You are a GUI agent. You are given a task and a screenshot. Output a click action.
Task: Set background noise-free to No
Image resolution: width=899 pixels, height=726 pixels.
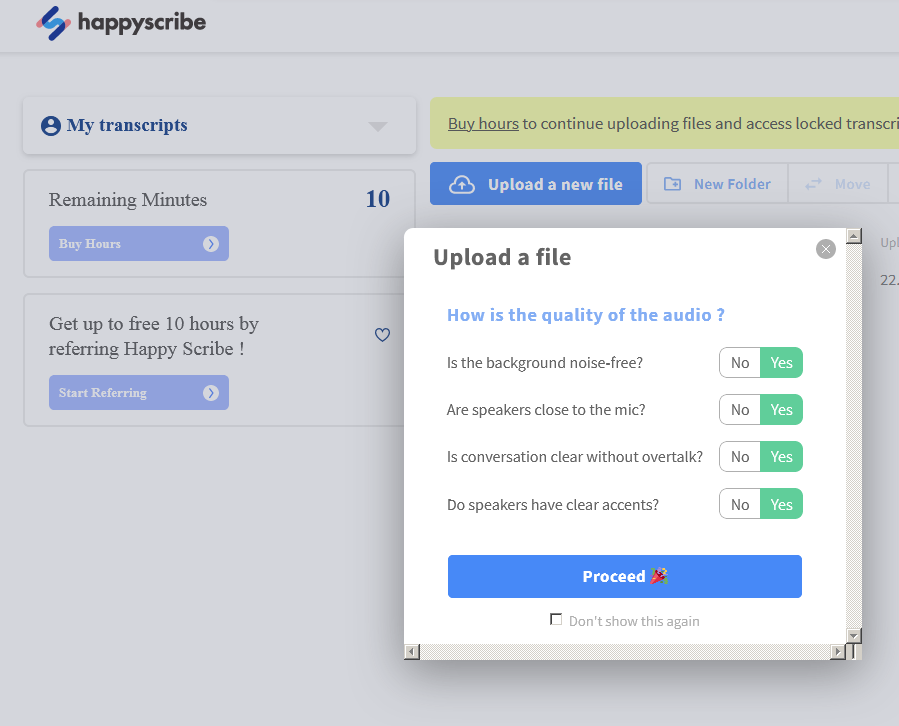point(740,363)
